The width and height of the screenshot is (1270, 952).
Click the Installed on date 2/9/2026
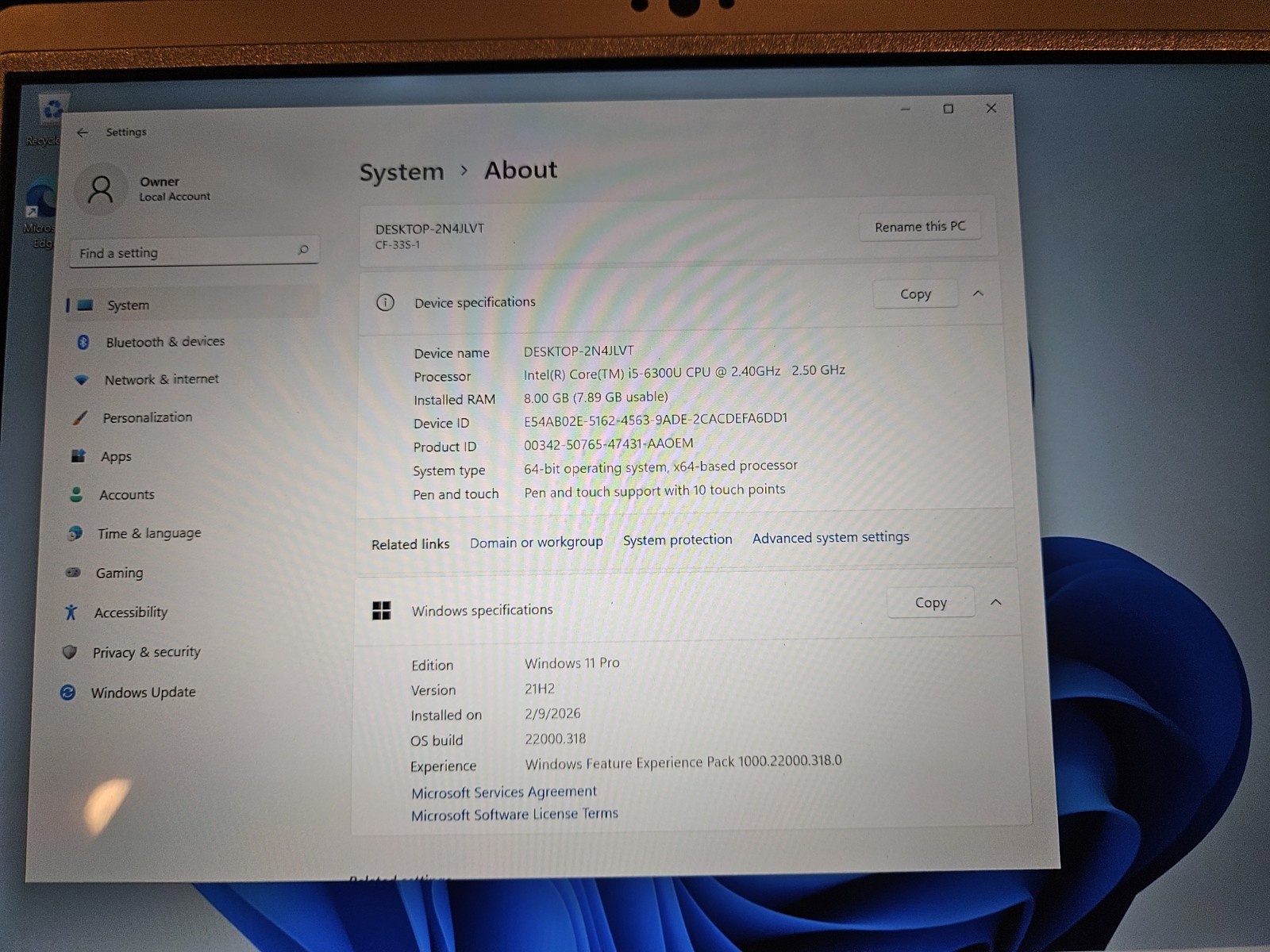(x=552, y=714)
